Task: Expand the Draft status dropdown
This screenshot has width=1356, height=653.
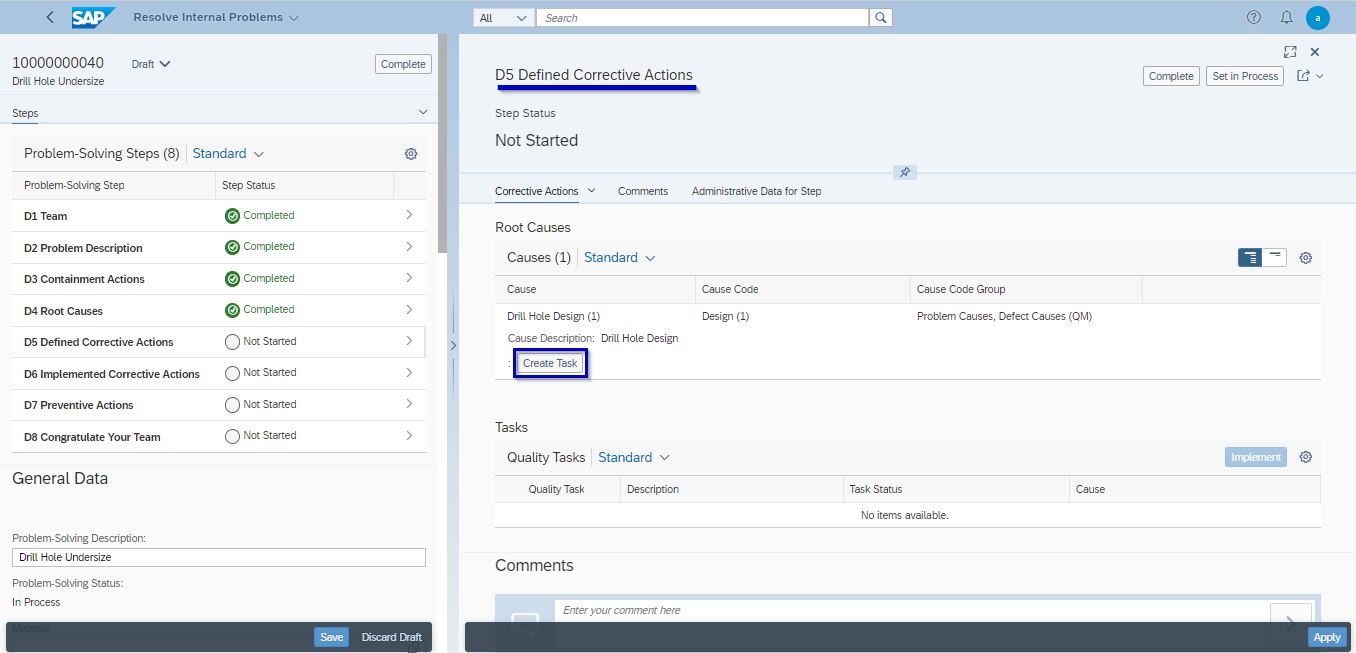Action: click(x=151, y=64)
